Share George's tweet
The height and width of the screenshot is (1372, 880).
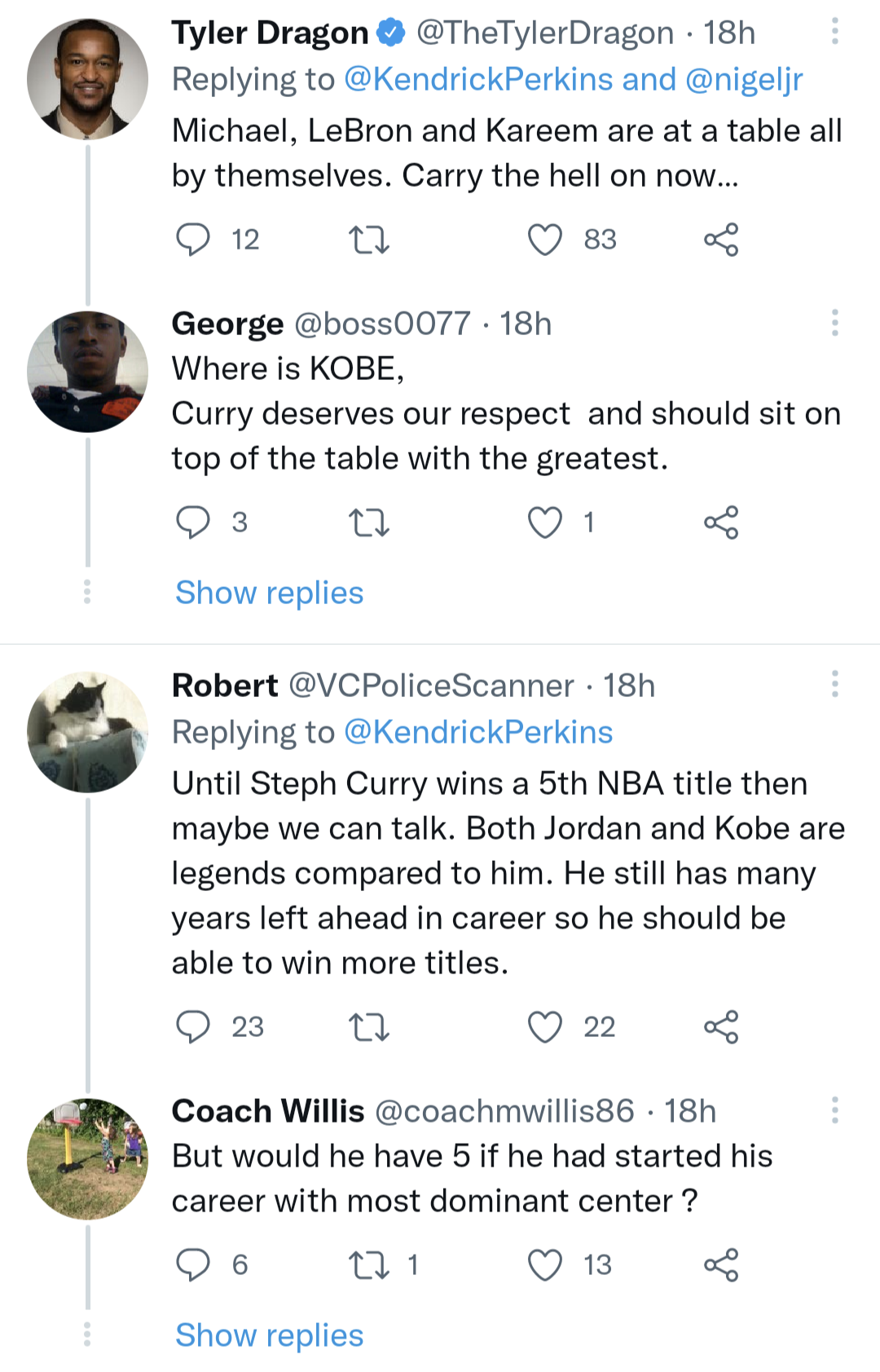pos(721,523)
